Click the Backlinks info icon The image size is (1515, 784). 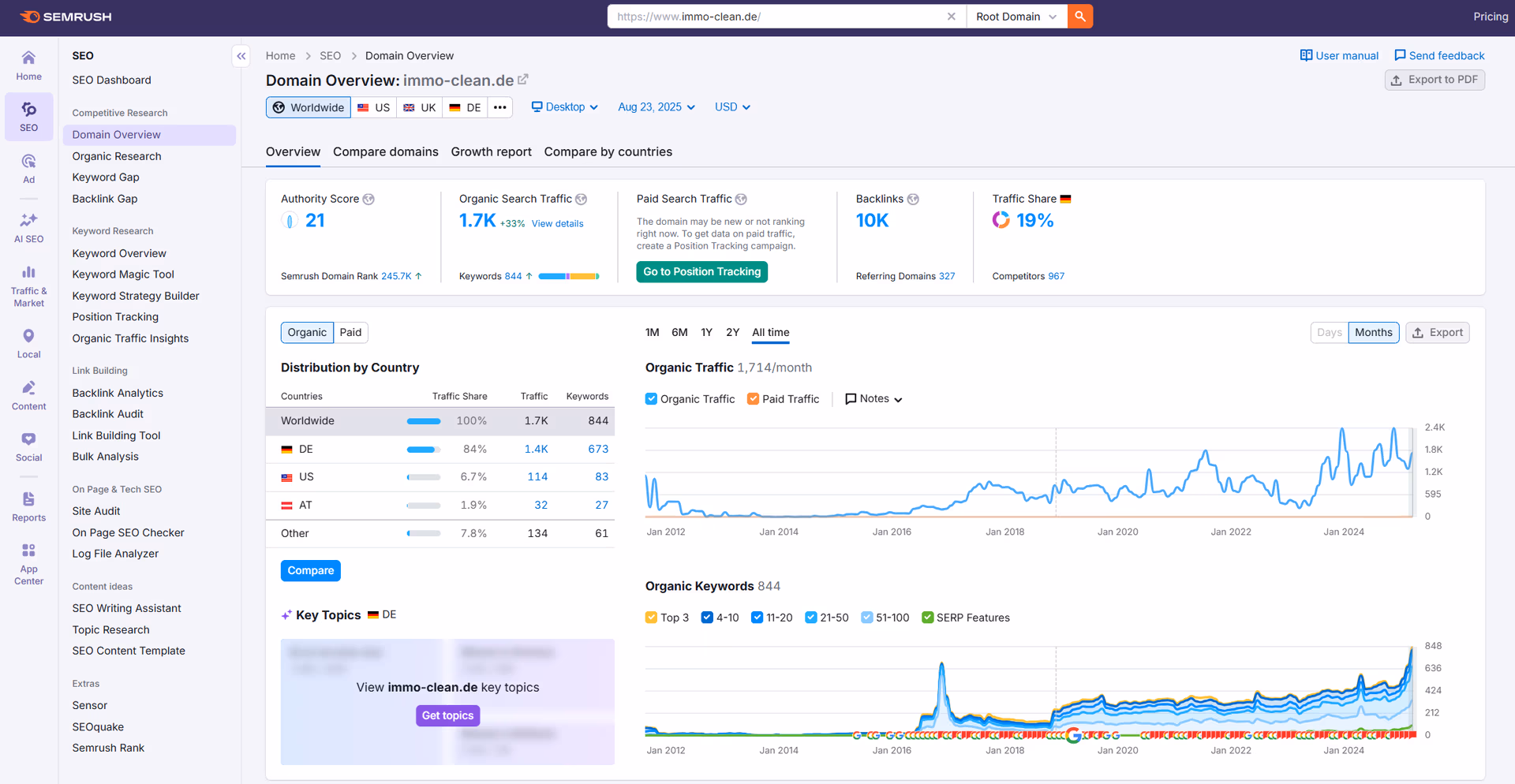coord(913,200)
